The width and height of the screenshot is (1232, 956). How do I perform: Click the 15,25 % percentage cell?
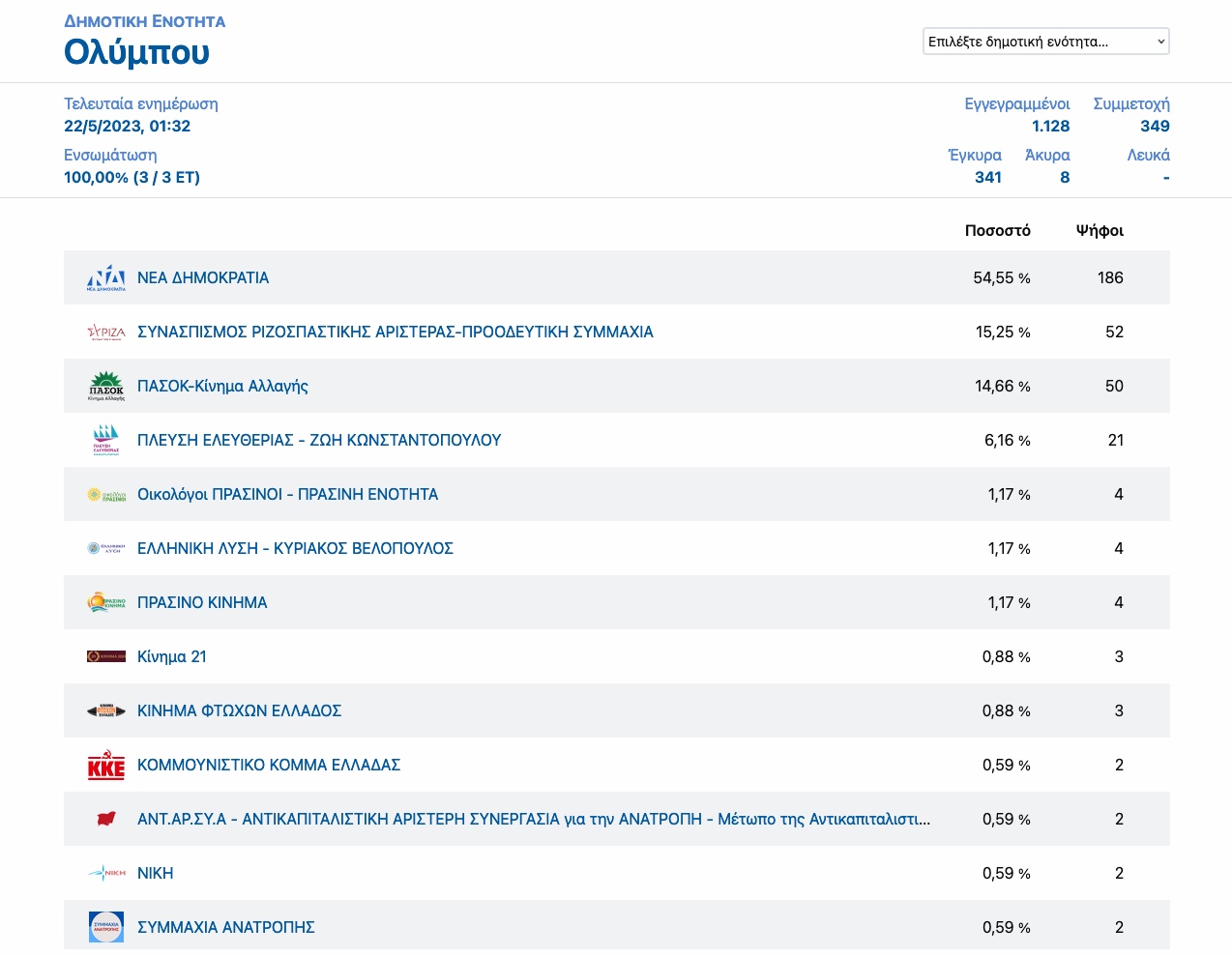[1003, 332]
